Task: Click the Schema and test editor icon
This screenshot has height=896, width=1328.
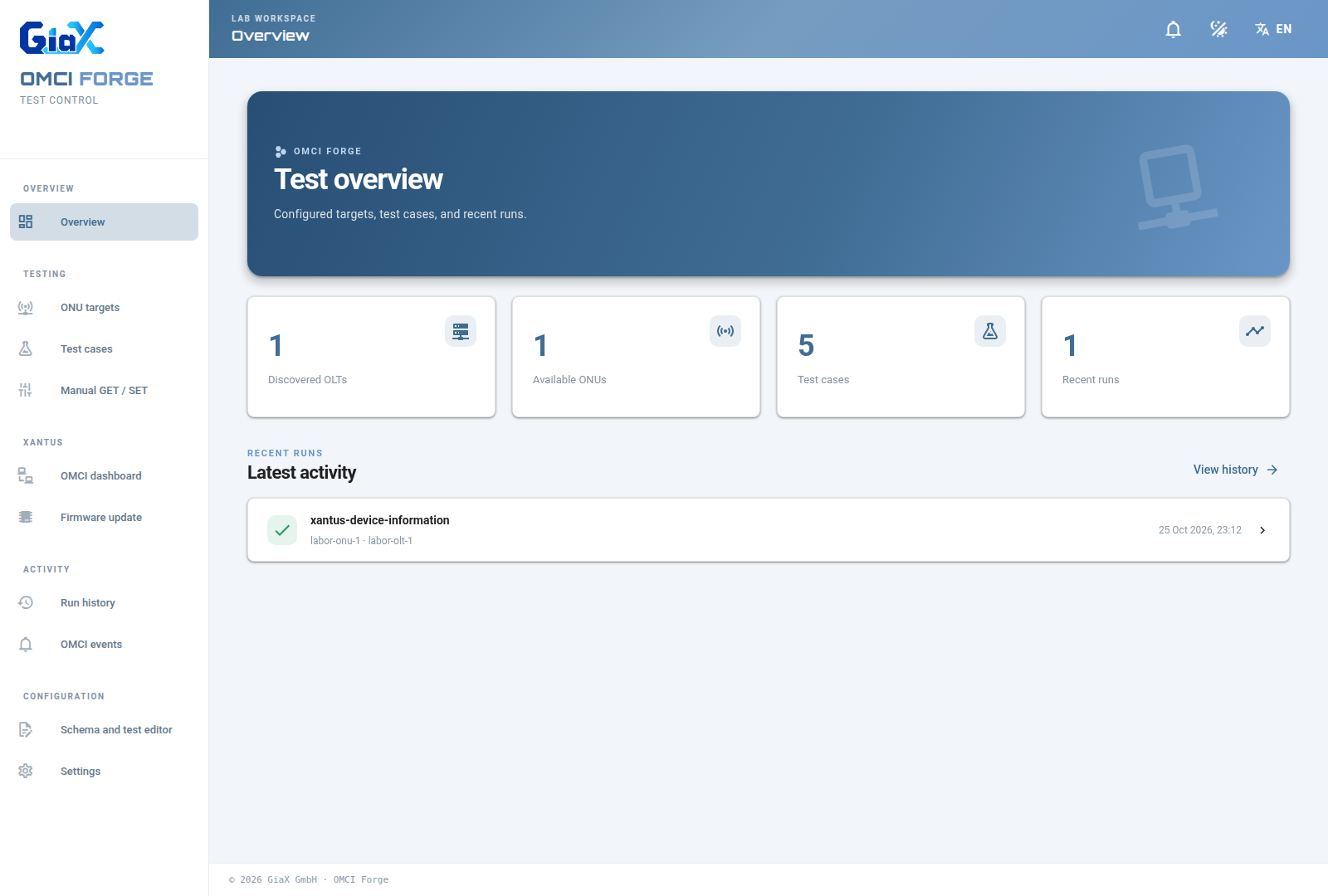Action: (x=26, y=730)
